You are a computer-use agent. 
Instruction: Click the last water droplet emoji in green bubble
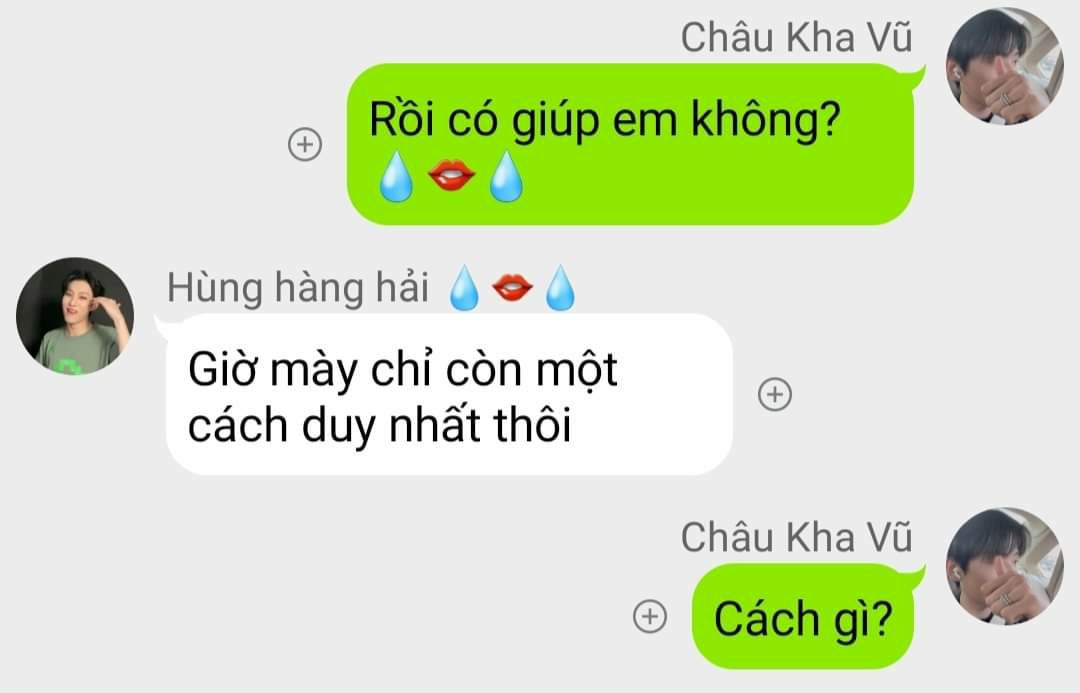pyautogui.click(x=506, y=176)
